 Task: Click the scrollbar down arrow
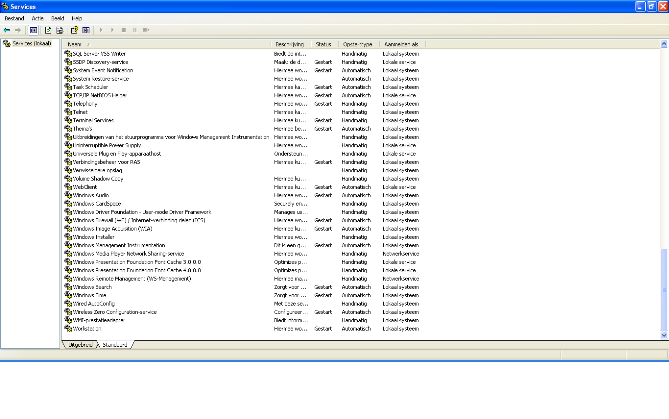pos(664,335)
